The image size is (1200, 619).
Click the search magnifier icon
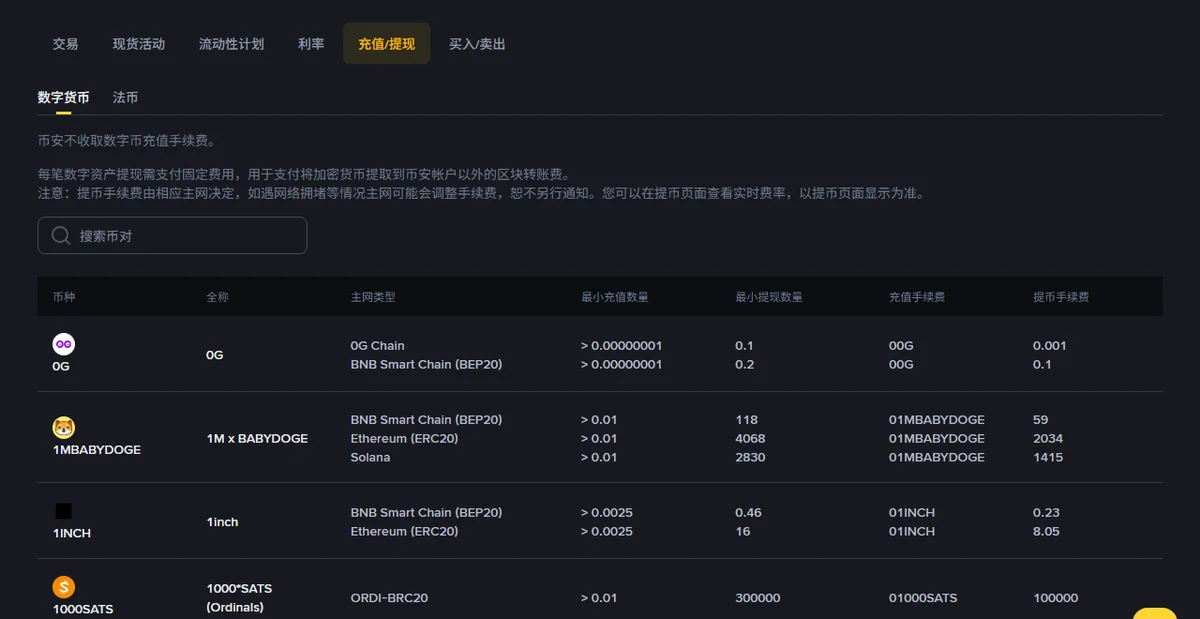coord(61,236)
